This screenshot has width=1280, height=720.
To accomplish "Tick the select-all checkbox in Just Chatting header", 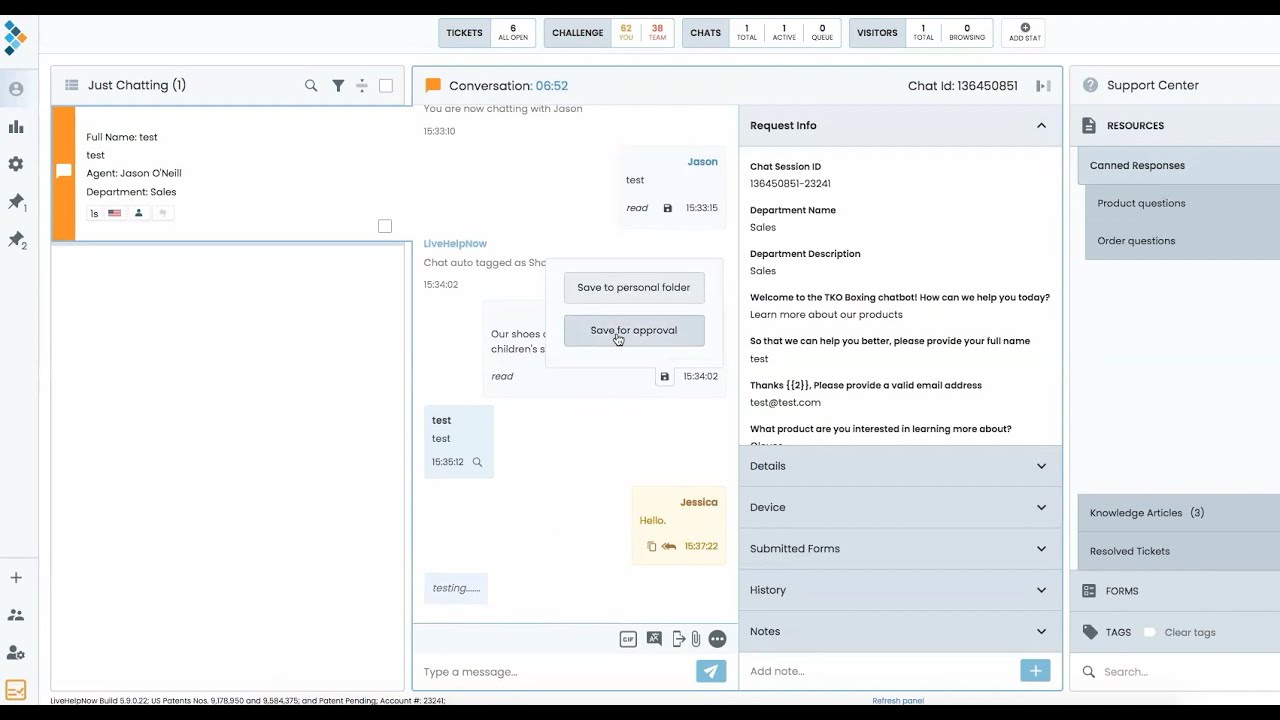I will 386,86.
